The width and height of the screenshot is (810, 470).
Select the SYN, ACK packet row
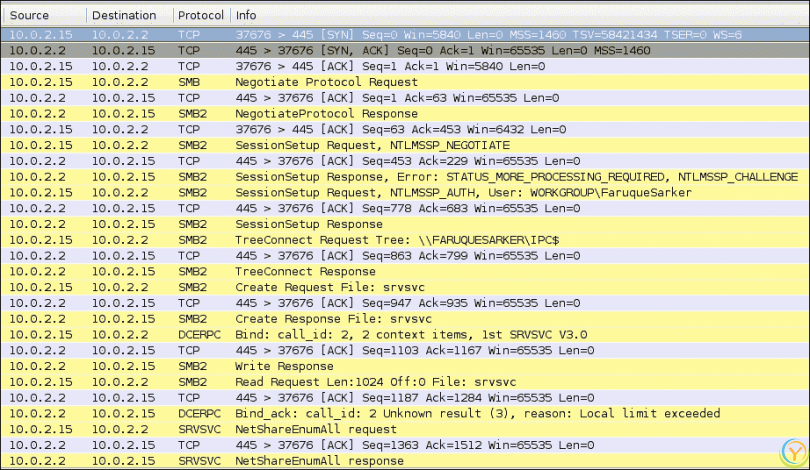pyautogui.click(x=400, y=50)
